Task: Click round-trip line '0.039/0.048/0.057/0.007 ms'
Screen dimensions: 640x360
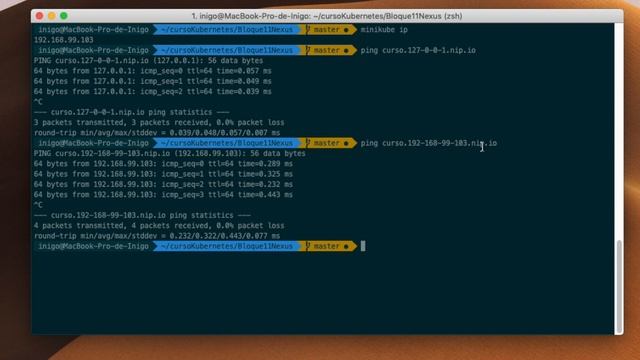Action: click(x=157, y=133)
